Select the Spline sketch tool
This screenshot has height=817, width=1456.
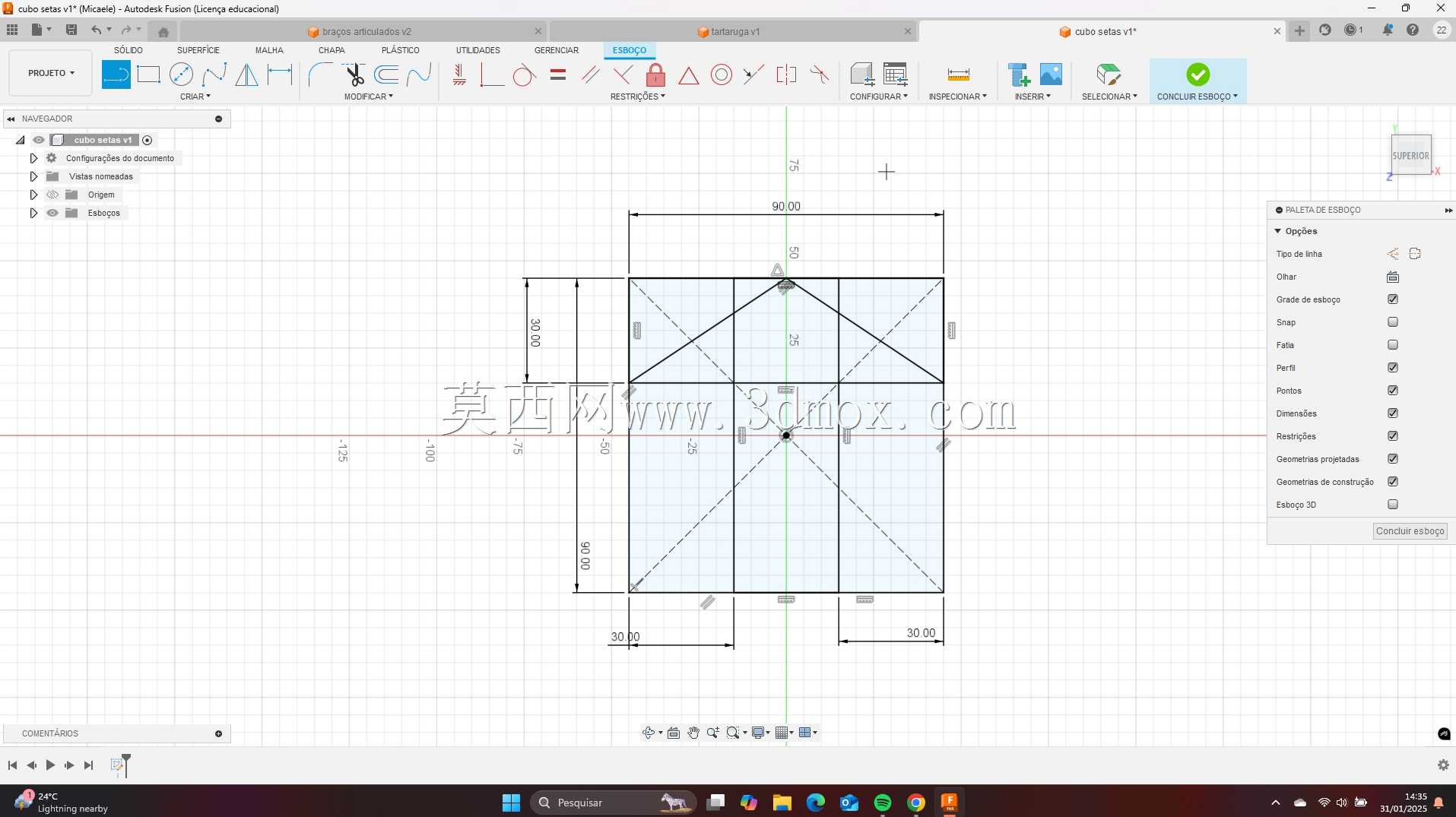click(x=214, y=74)
